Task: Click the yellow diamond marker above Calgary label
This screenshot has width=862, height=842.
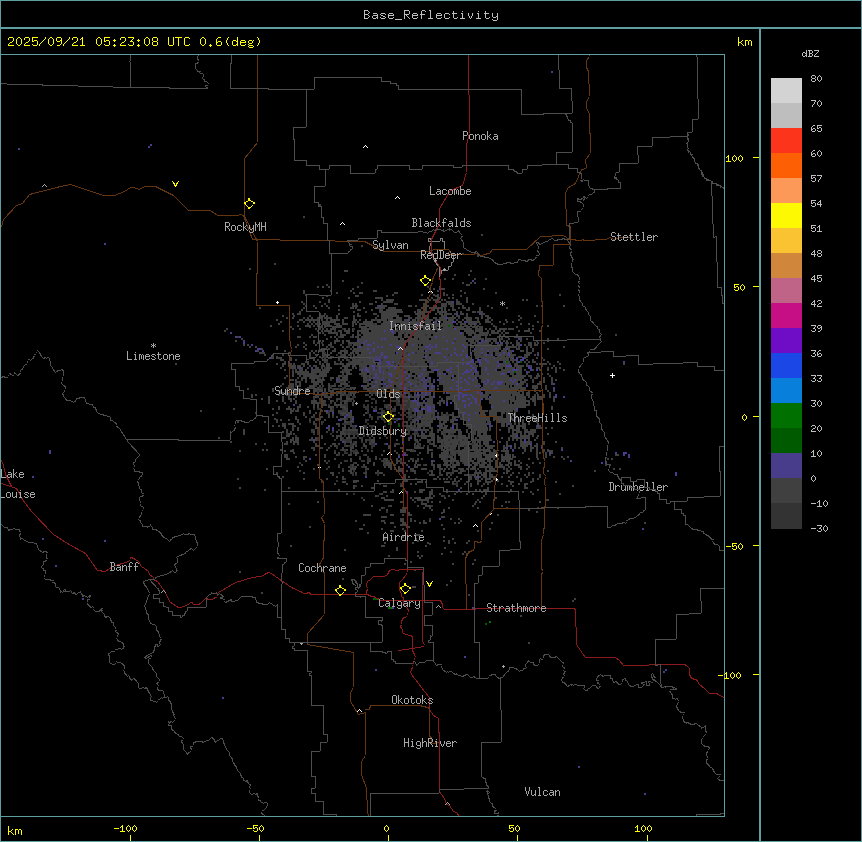Action: (405, 588)
